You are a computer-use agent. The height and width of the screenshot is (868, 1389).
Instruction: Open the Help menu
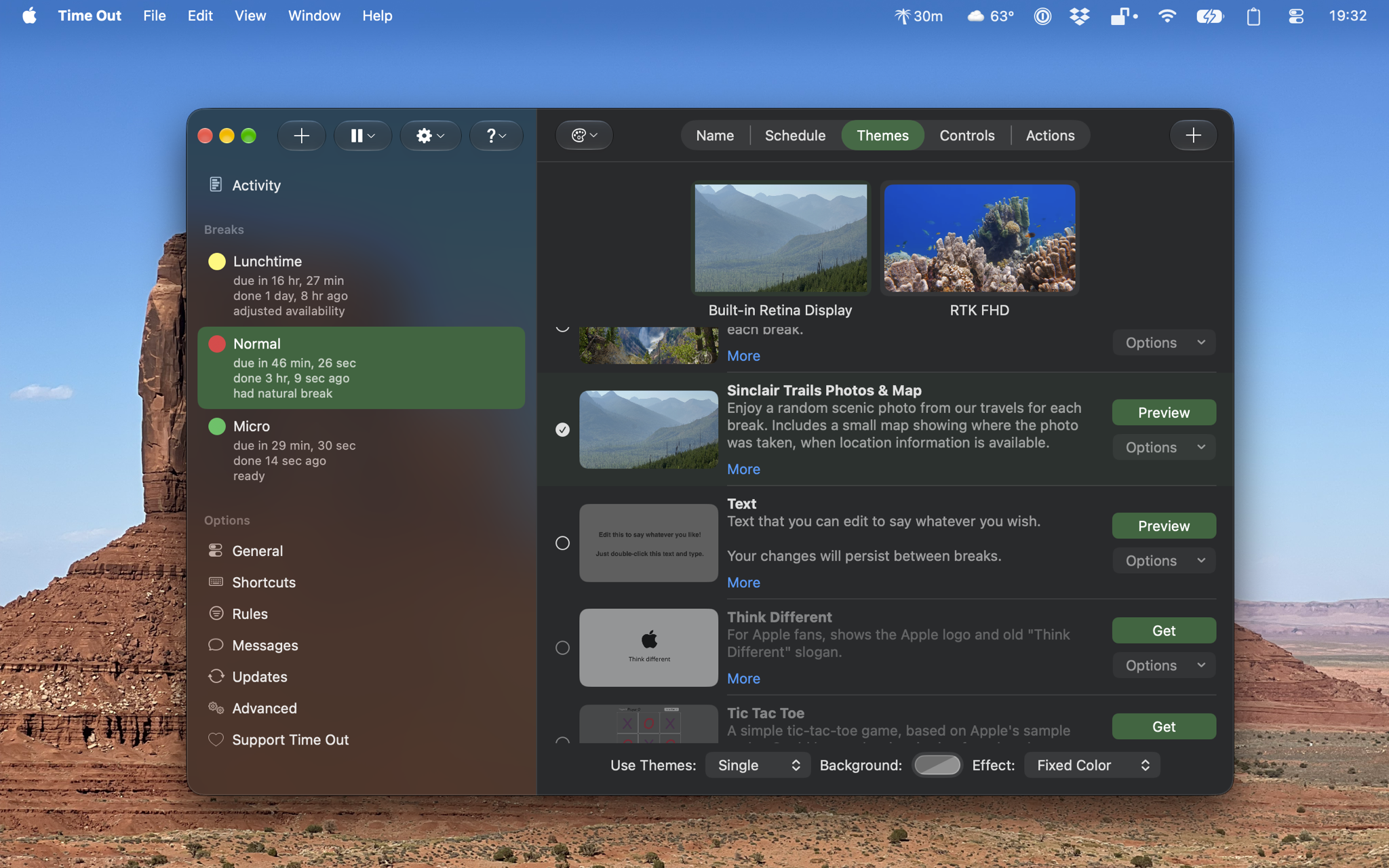point(377,16)
